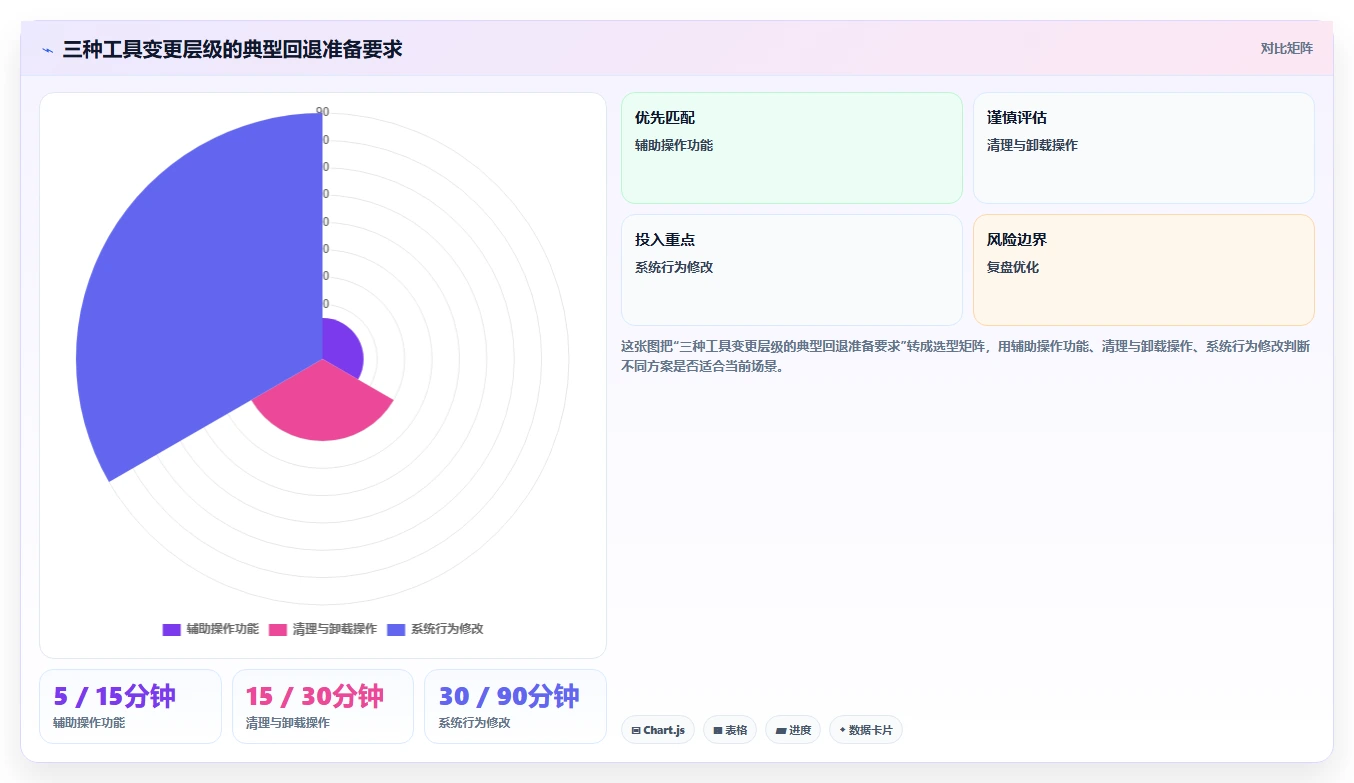Click the 5 / 15分钟 stat value
1354x783 pixels.
point(114,696)
